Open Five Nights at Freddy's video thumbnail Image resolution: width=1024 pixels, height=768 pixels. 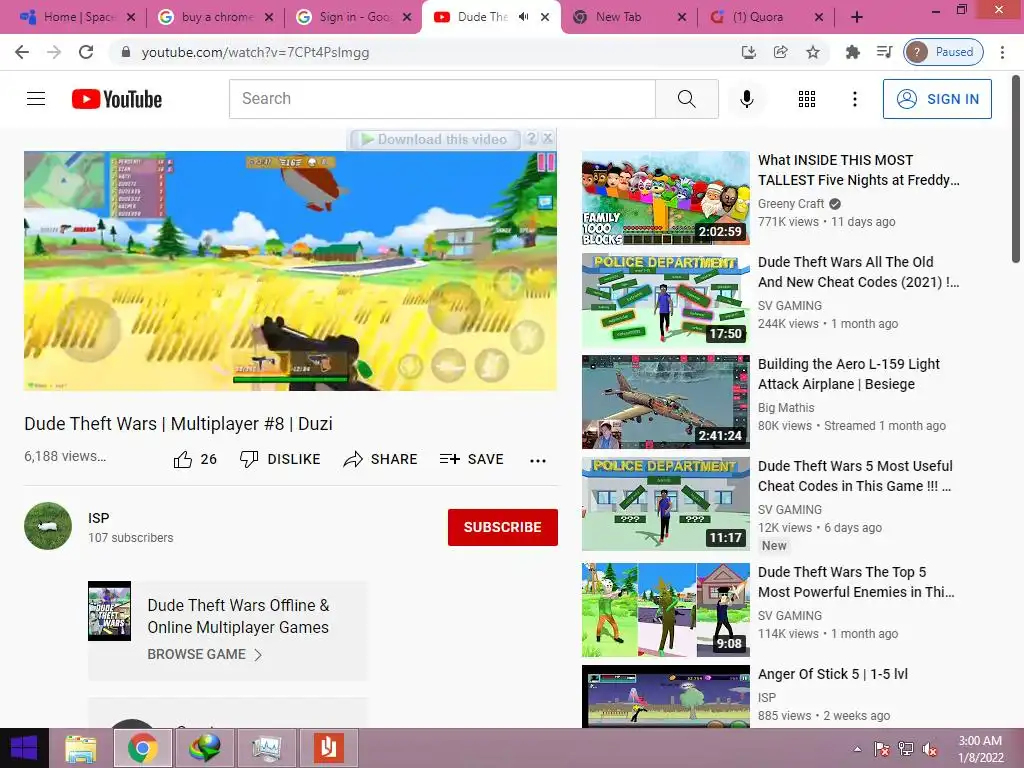point(665,198)
